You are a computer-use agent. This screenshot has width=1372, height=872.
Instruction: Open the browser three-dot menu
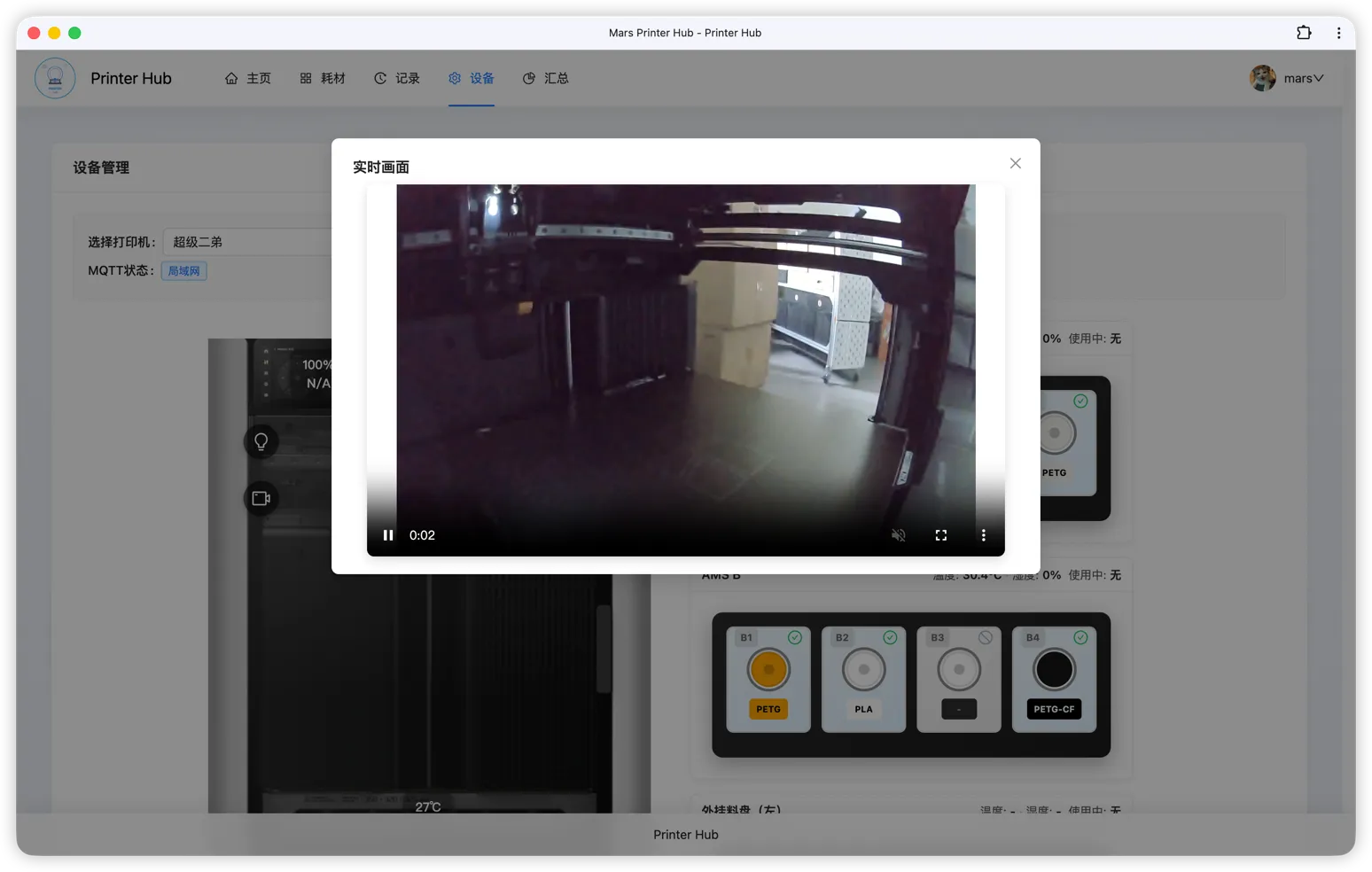(x=1338, y=33)
